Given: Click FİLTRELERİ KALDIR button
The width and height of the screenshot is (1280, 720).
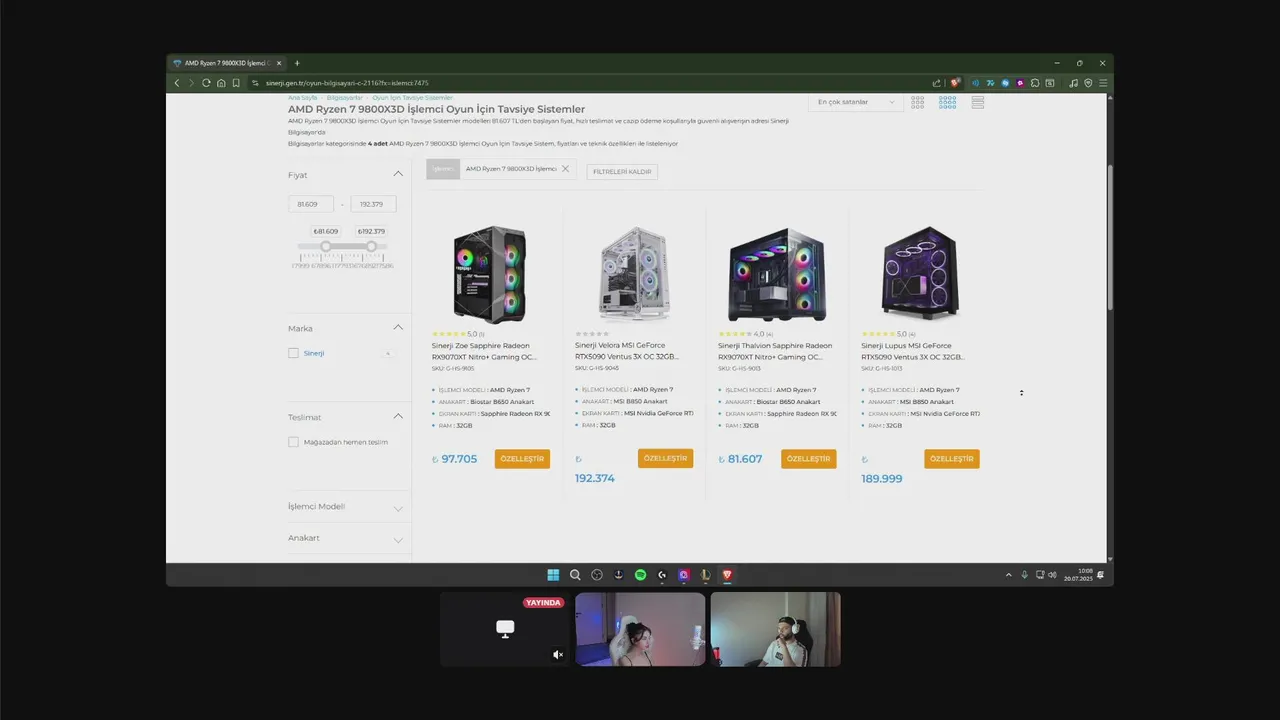Looking at the screenshot, I should [622, 172].
